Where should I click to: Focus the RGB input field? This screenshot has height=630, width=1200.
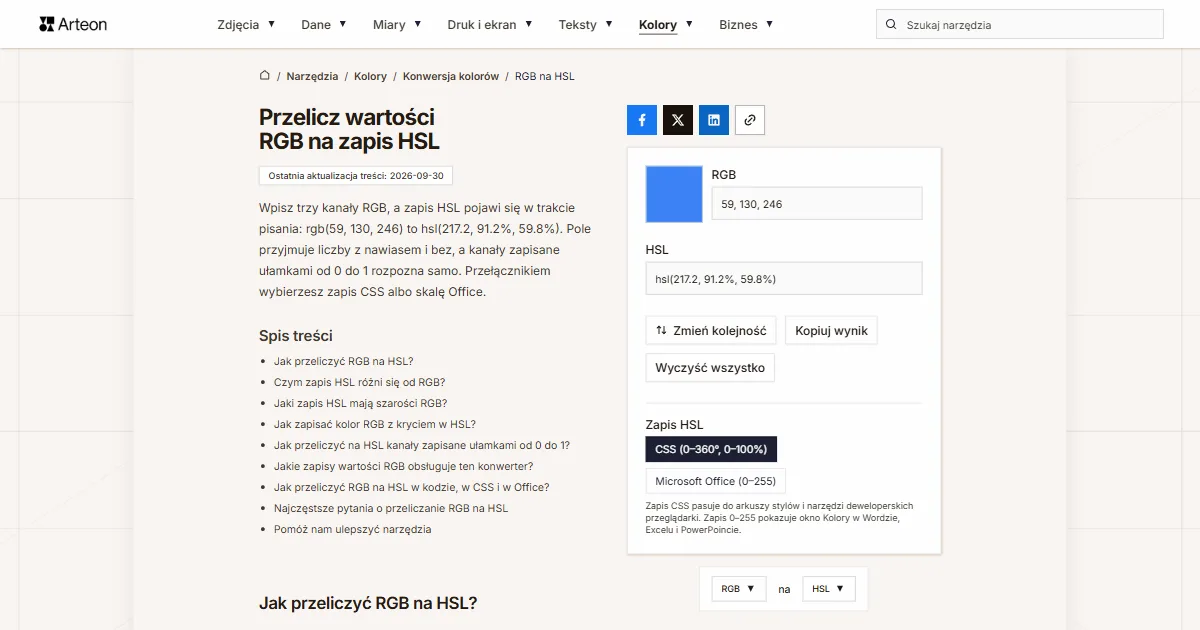(x=817, y=204)
